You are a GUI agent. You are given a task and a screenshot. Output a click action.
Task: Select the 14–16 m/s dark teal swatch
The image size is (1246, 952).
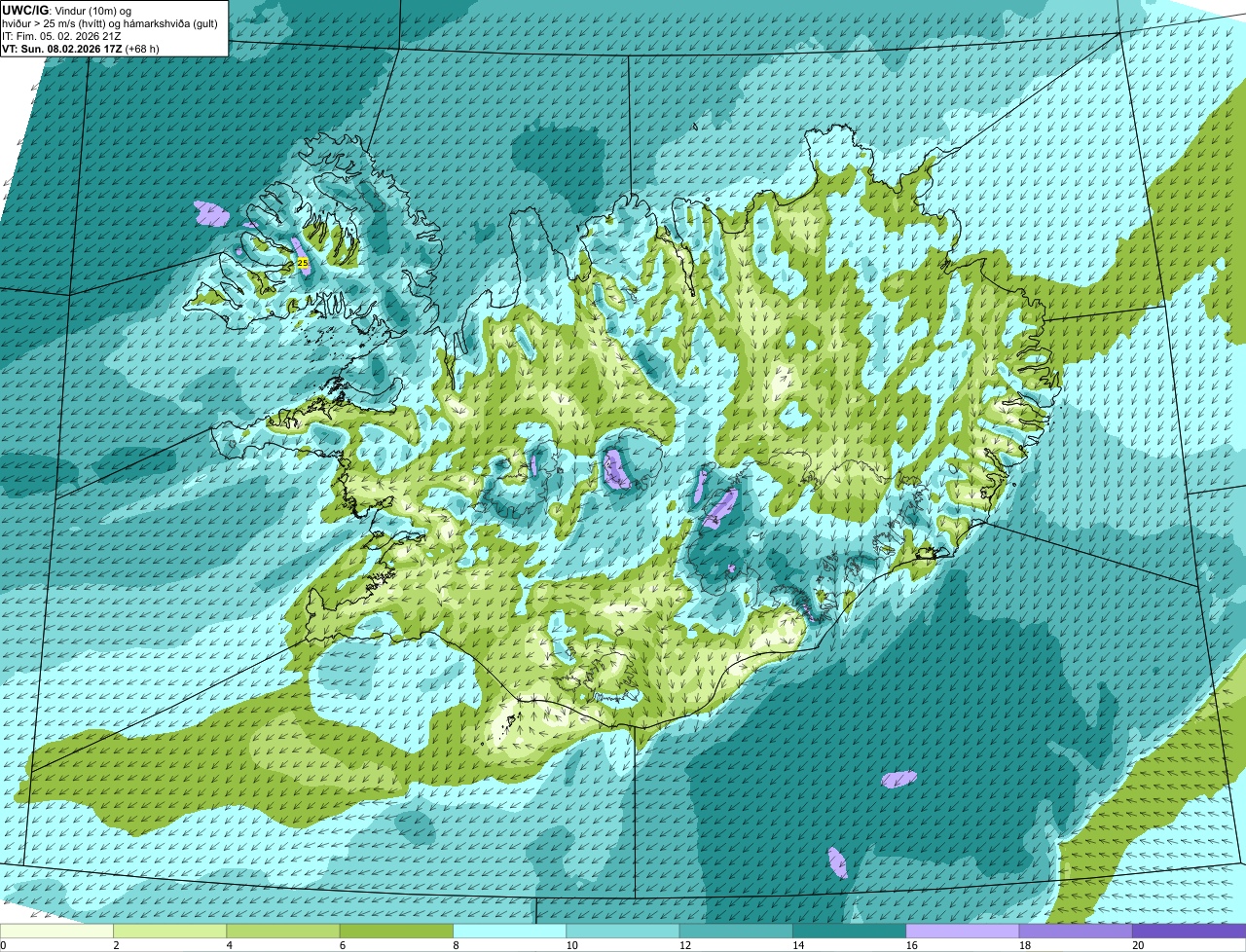[x=850, y=931]
